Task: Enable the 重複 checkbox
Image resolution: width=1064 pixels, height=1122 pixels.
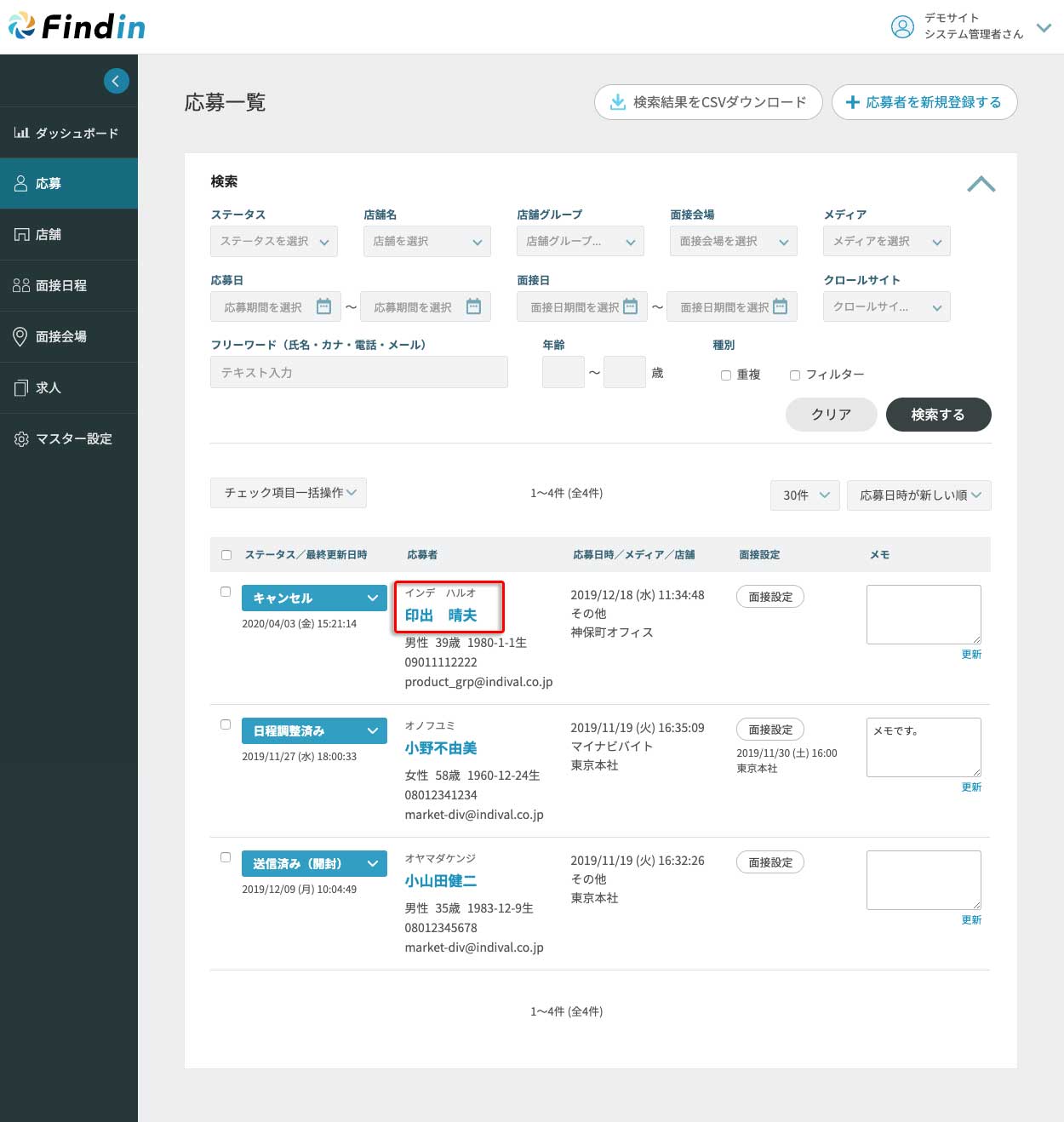Action: pyautogui.click(x=726, y=375)
